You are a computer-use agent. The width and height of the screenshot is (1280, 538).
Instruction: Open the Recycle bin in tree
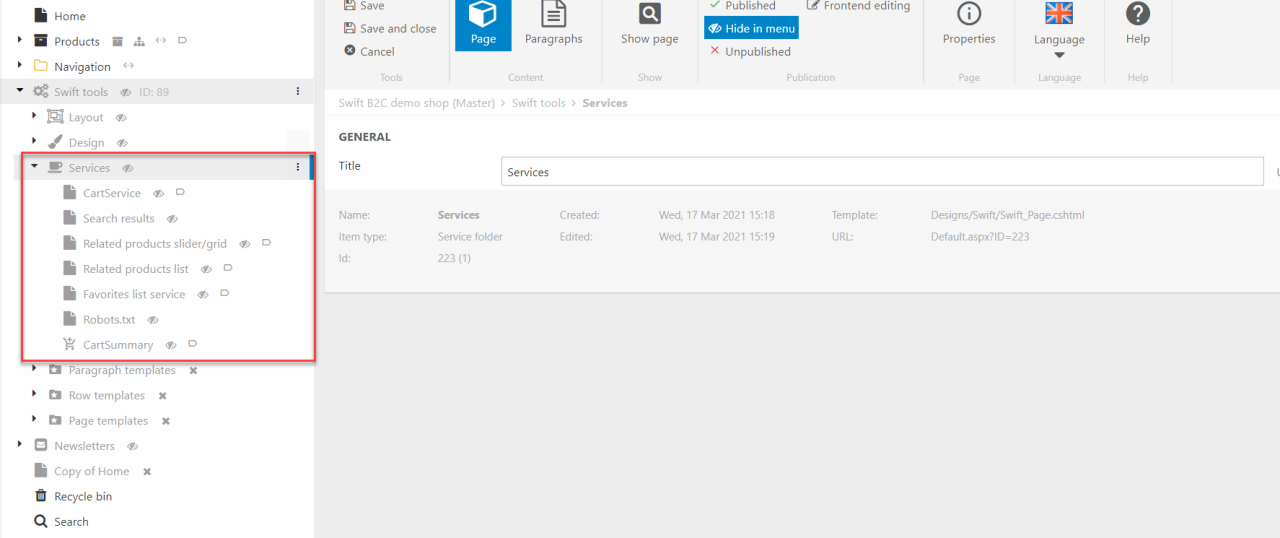(x=82, y=496)
